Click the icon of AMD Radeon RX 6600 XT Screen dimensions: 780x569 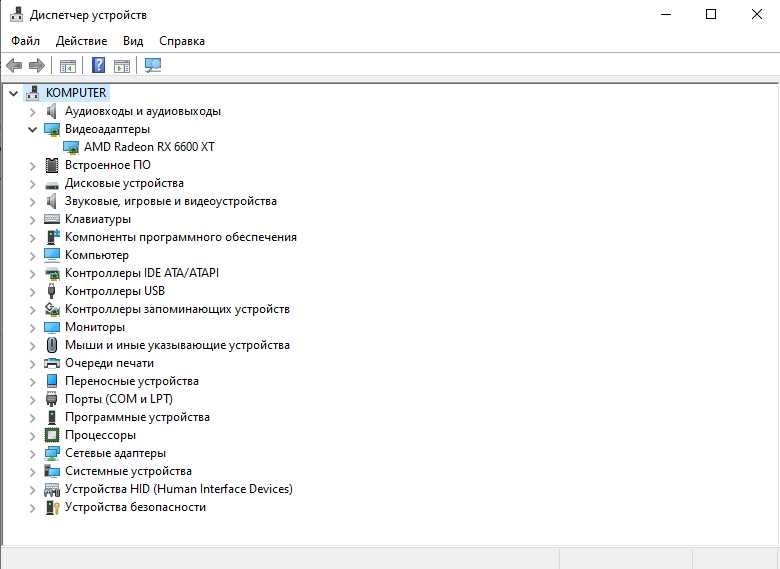[x=71, y=147]
